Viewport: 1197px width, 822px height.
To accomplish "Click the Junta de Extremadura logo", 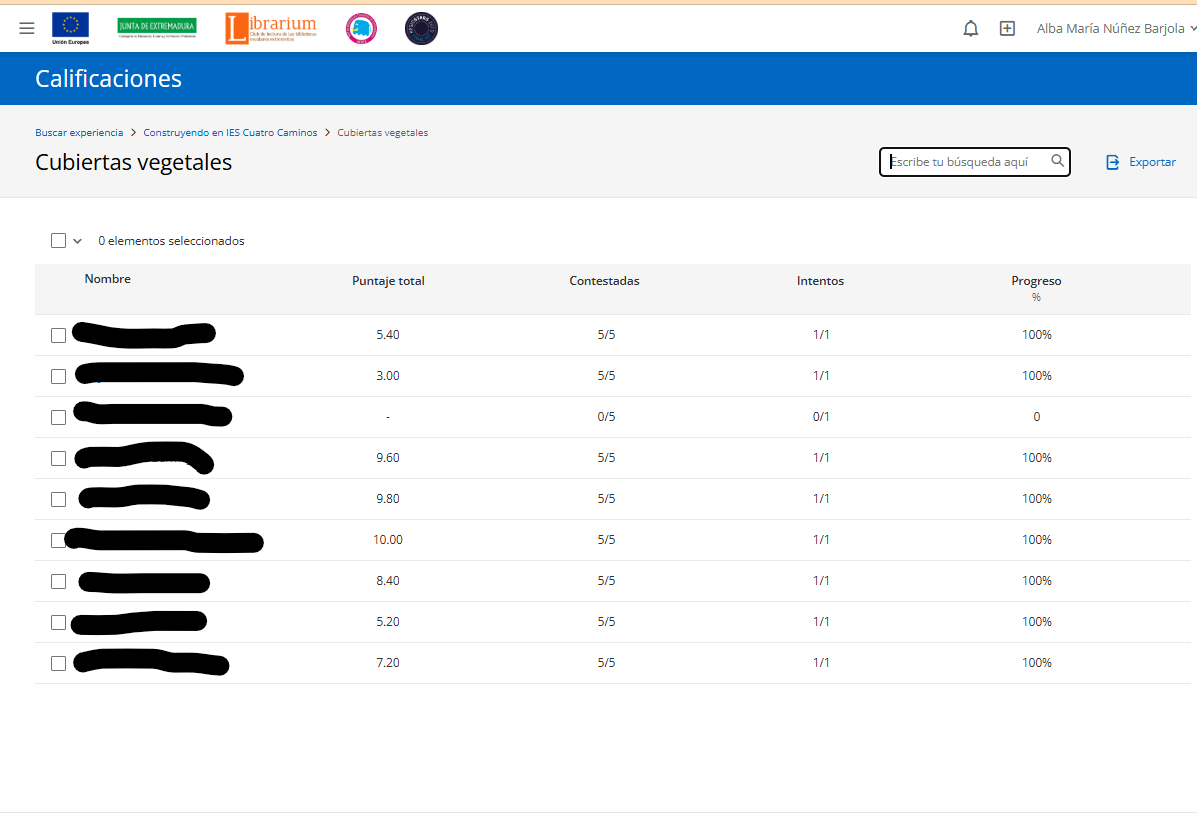I will [156, 27].
